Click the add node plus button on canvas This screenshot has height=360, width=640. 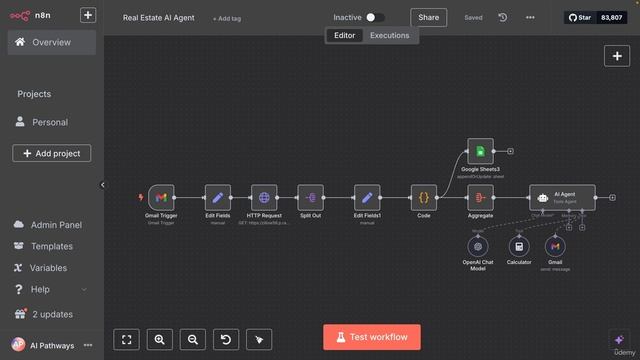617,56
